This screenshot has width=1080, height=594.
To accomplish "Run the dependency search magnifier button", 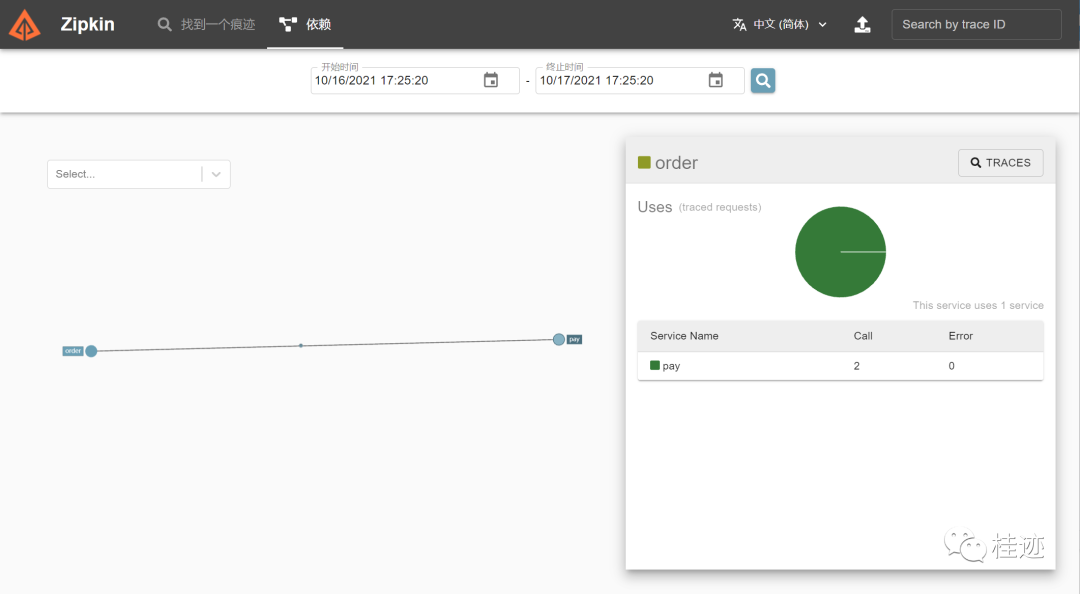I will pos(762,81).
